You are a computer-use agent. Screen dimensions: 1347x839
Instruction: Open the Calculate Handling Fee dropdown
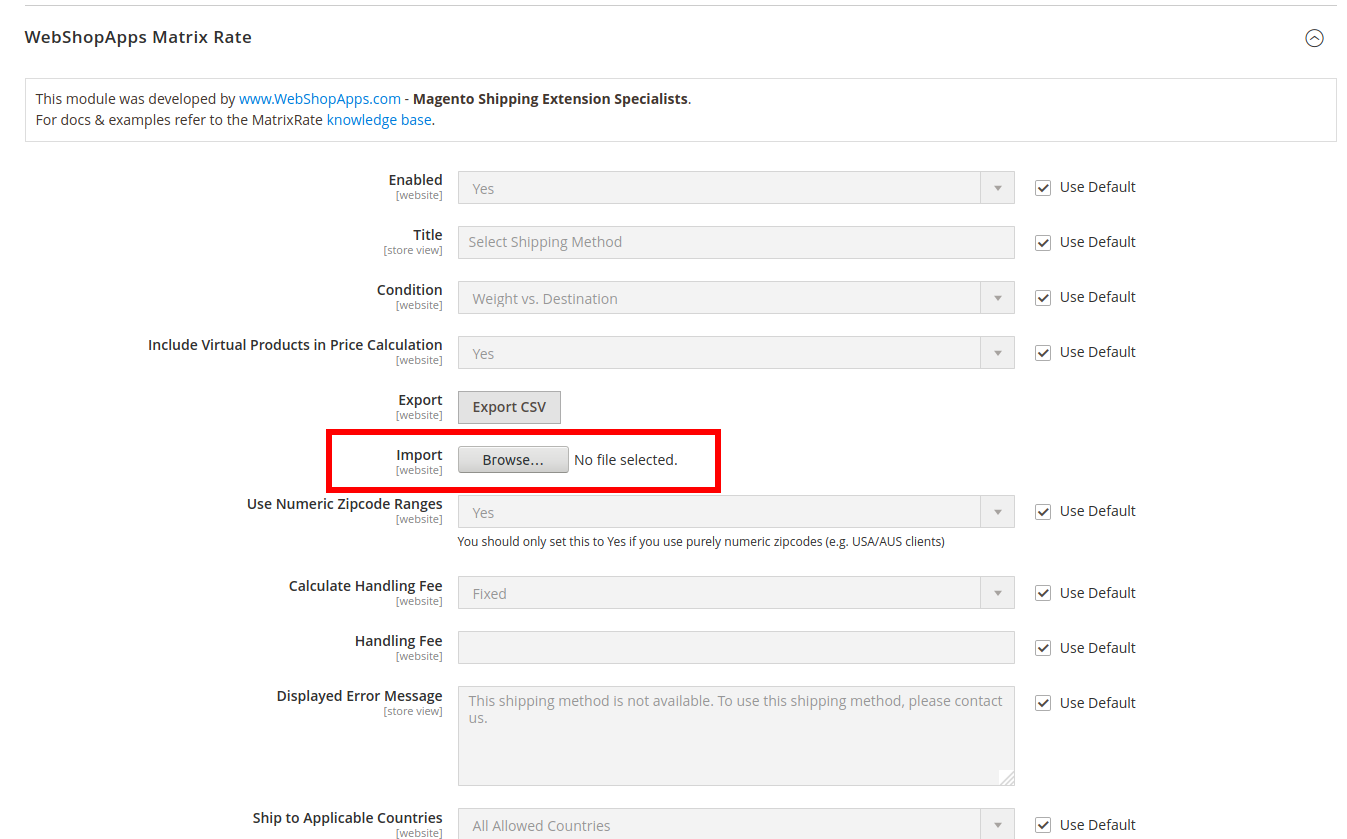pos(735,593)
